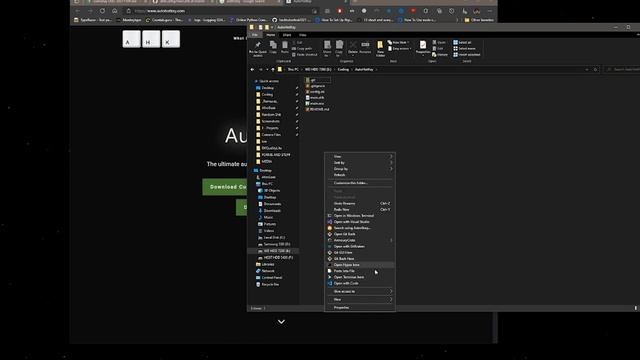Expand New submenu in context menu

[360, 300]
